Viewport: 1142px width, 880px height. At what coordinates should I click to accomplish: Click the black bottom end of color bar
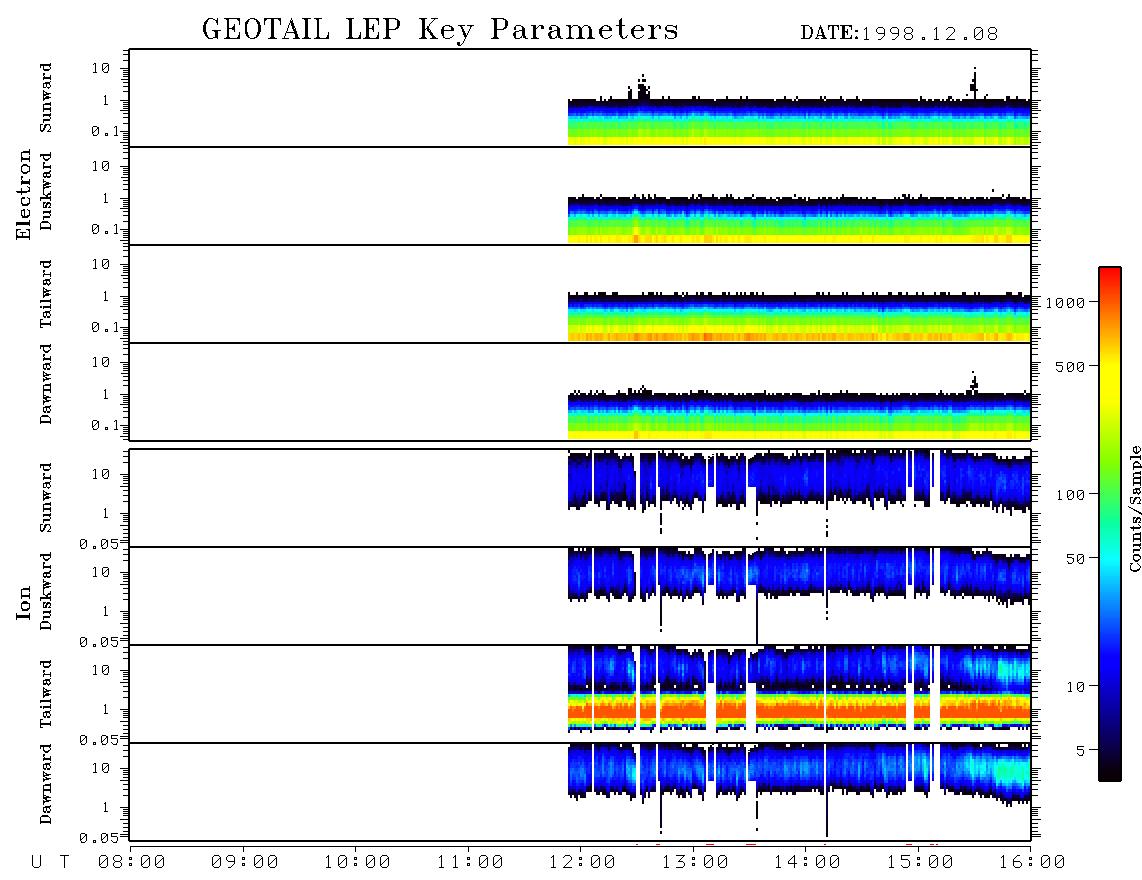point(1110,772)
